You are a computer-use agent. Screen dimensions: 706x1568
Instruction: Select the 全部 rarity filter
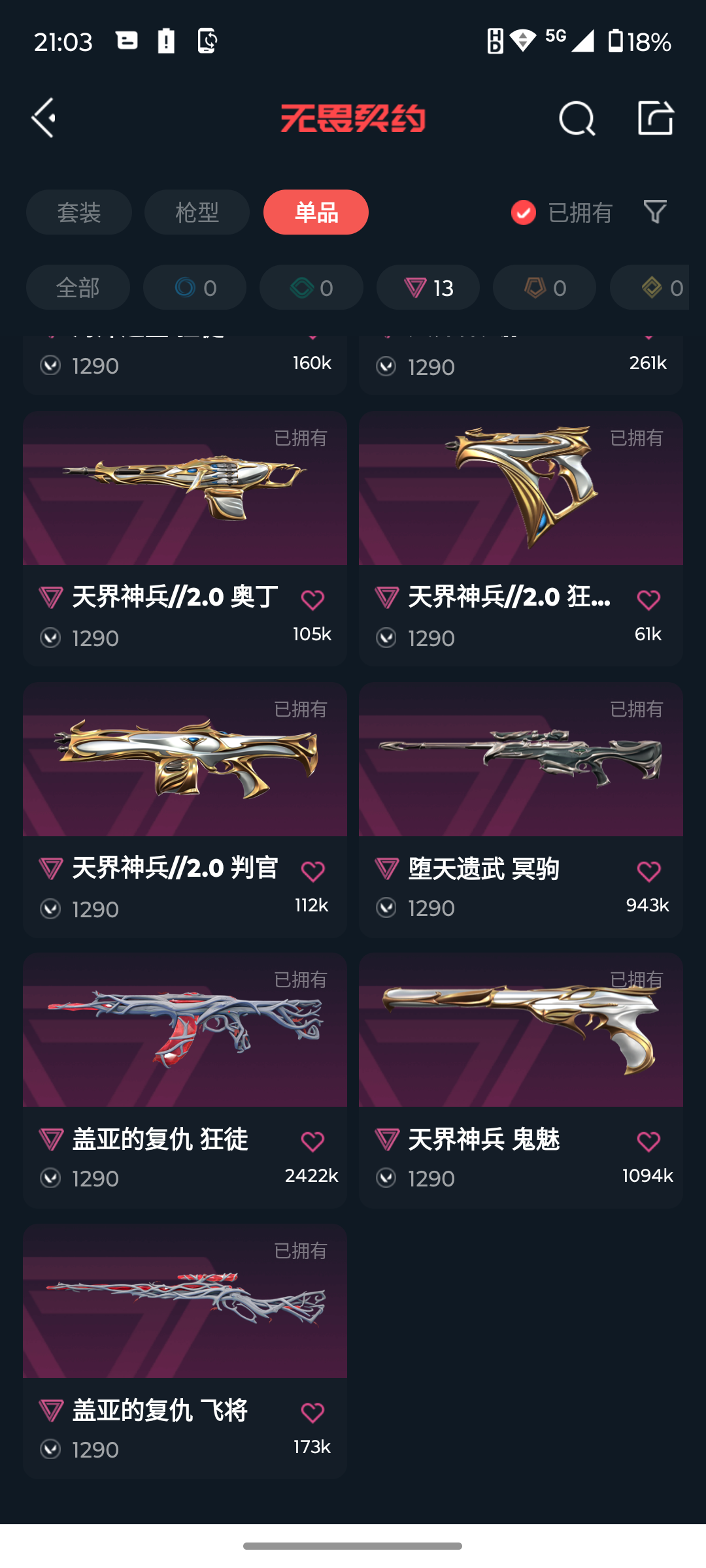click(78, 287)
